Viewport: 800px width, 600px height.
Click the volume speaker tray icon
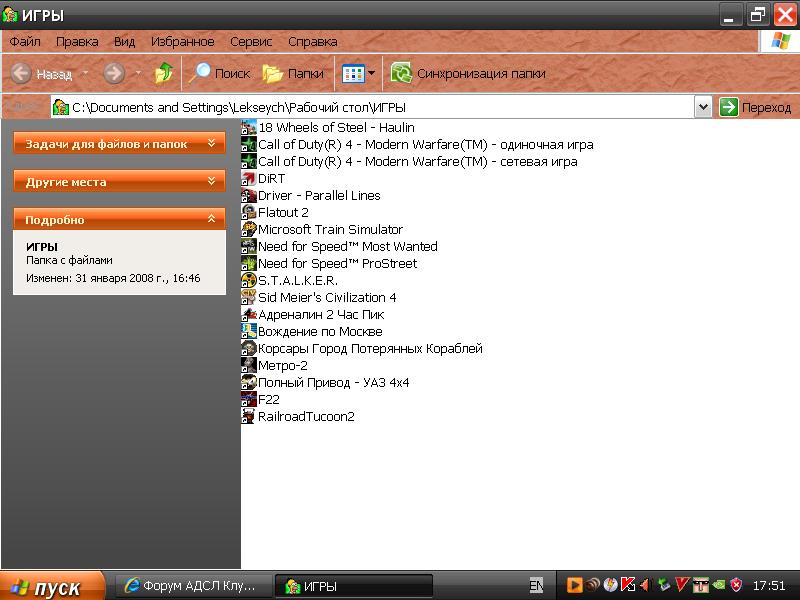[645, 585]
